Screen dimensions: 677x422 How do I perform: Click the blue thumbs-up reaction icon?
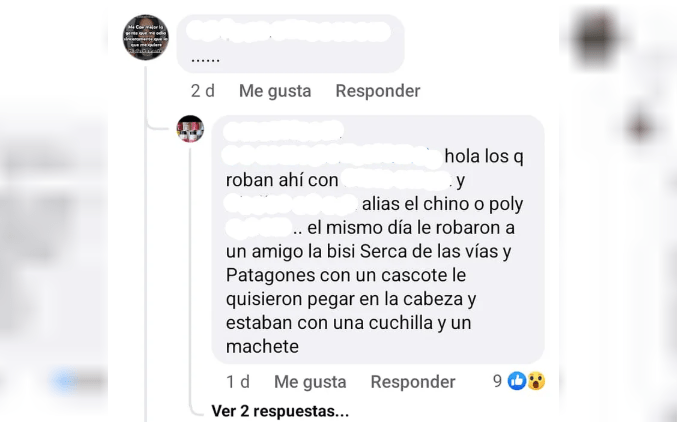pyautogui.click(x=517, y=381)
